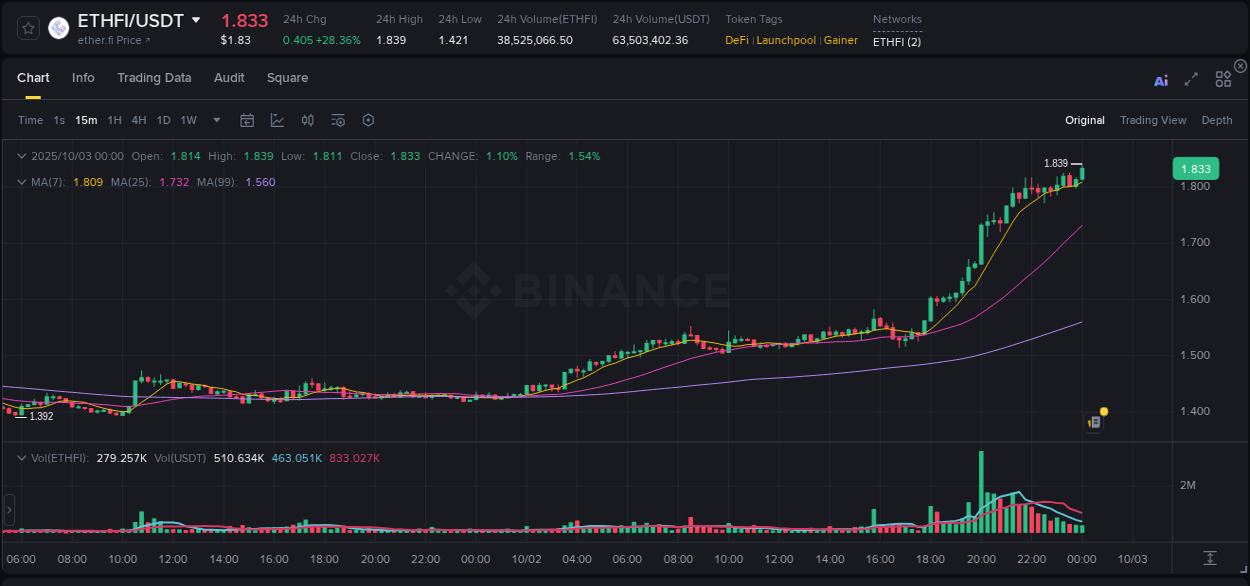Image resolution: width=1250 pixels, height=586 pixels.
Task: Open the Audit tab
Action: [x=229, y=77]
